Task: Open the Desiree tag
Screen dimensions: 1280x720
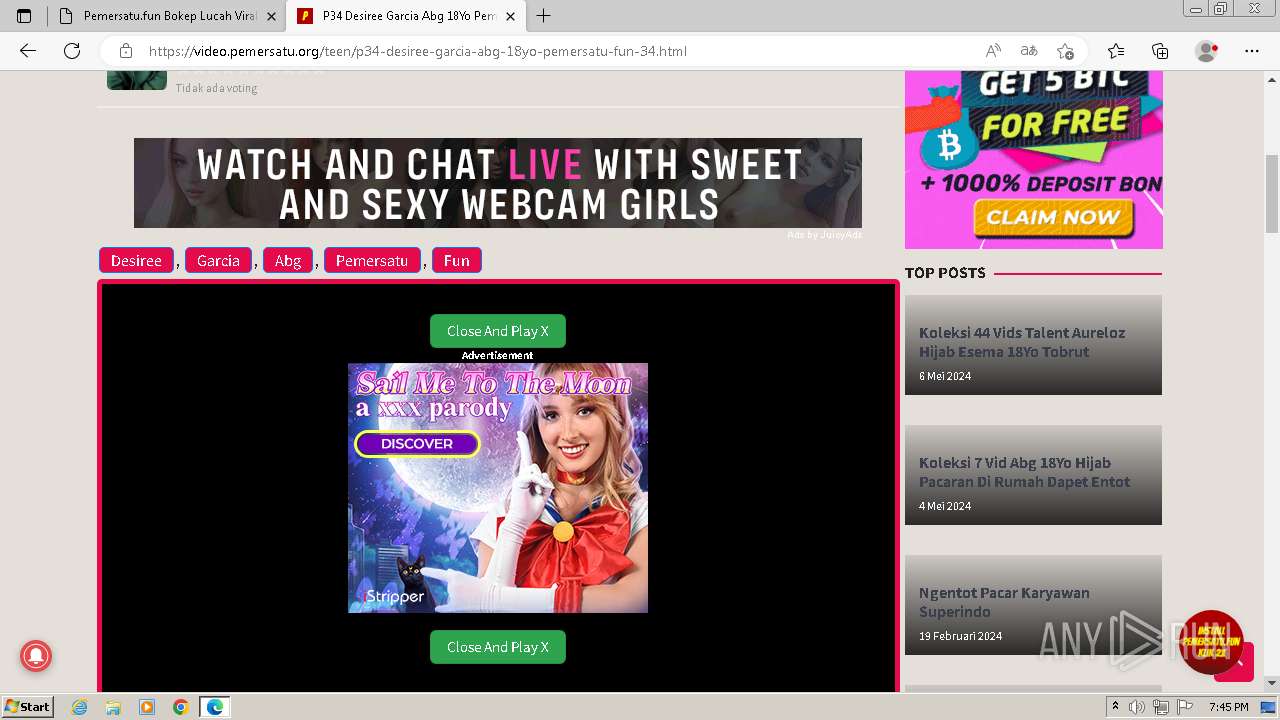Action: [x=136, y=260]
